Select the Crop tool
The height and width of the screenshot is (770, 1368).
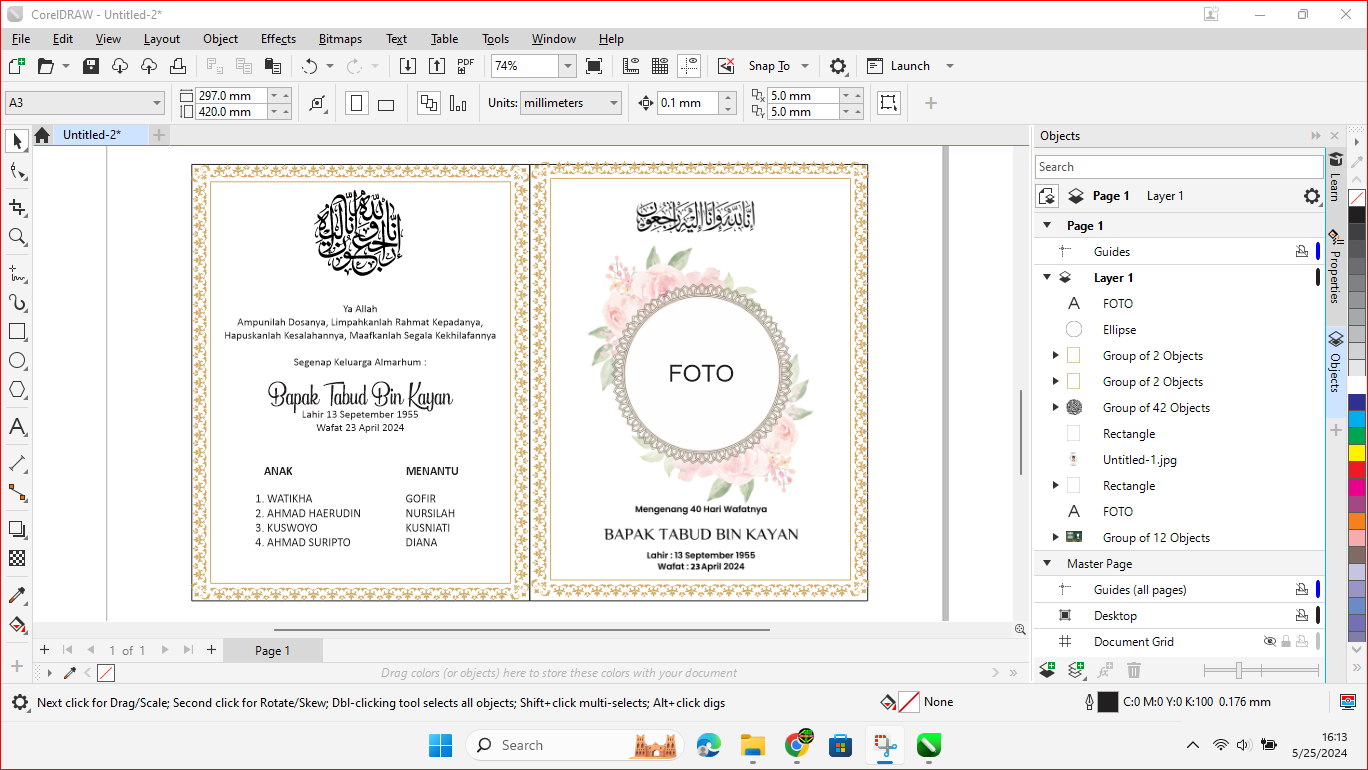tap(17, 207)
